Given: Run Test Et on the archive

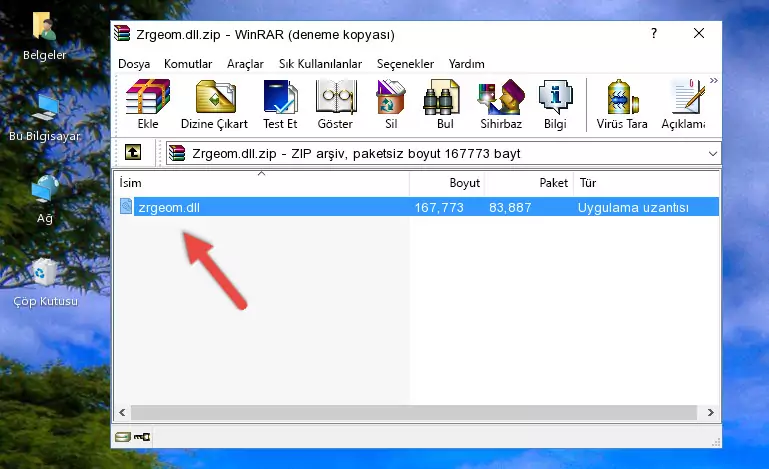Looking at the screenshot, I should coord(280,104).
